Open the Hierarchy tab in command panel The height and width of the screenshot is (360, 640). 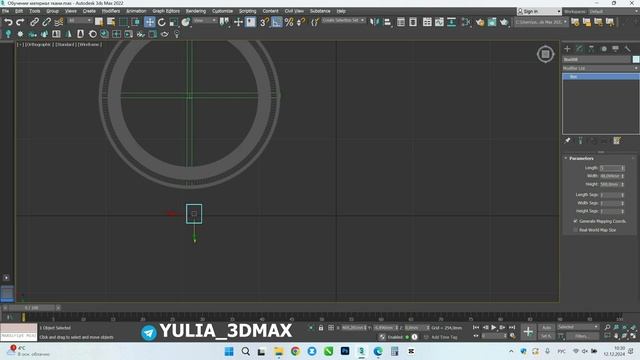coord(591,49)
